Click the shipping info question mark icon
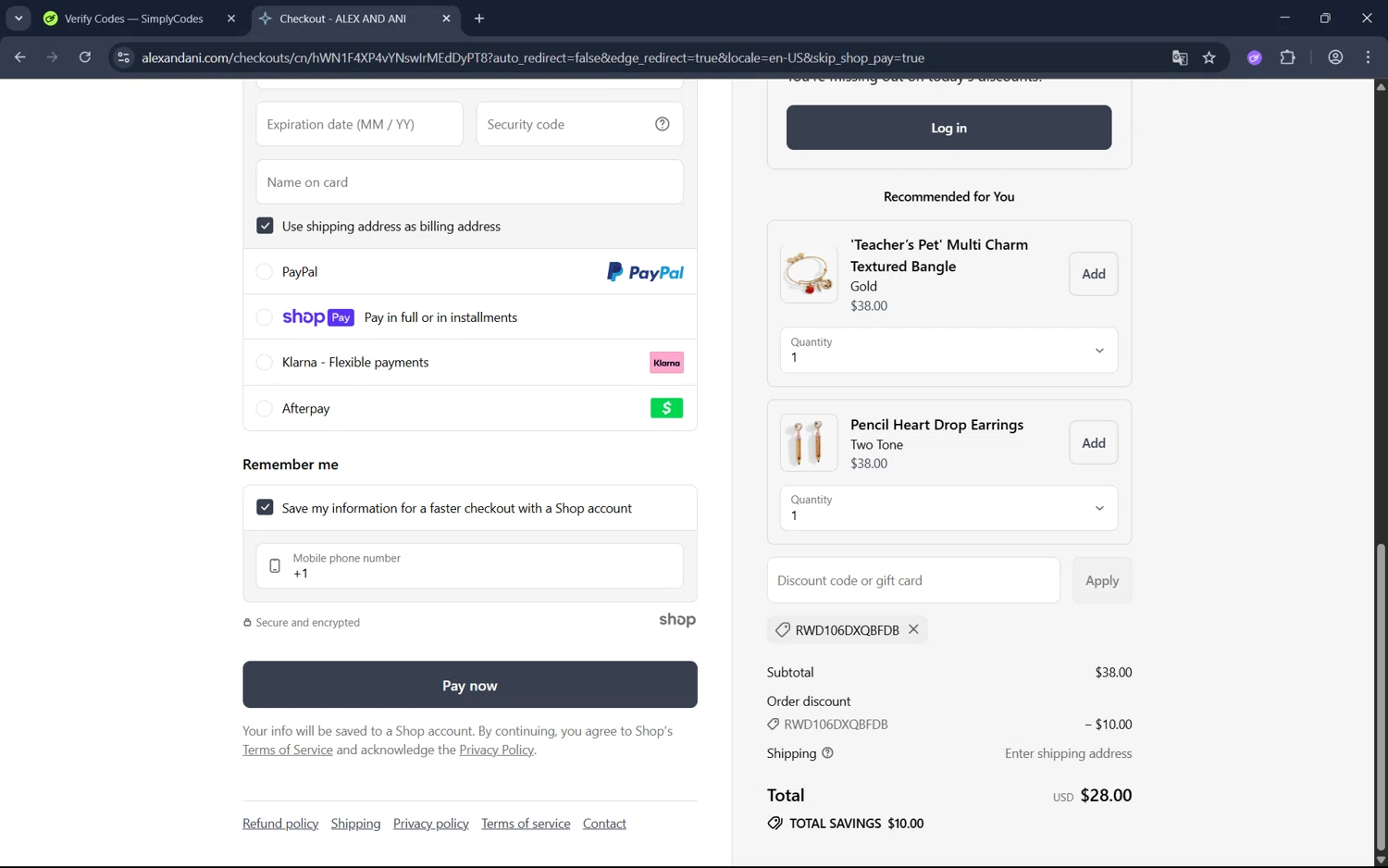This screenshot has height=868, width=1388. click(827, 753)
